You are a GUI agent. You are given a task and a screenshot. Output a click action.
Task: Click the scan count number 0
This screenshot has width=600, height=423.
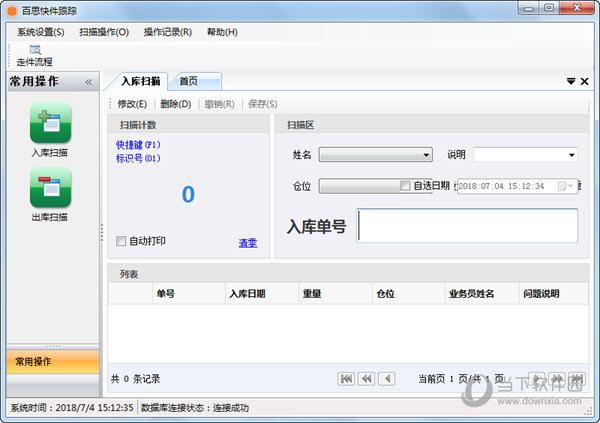pyautogui.click(x=188, y=194)
